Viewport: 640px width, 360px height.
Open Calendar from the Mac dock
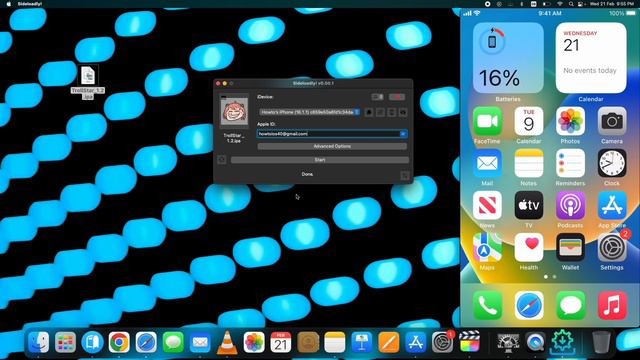point(281,342)
